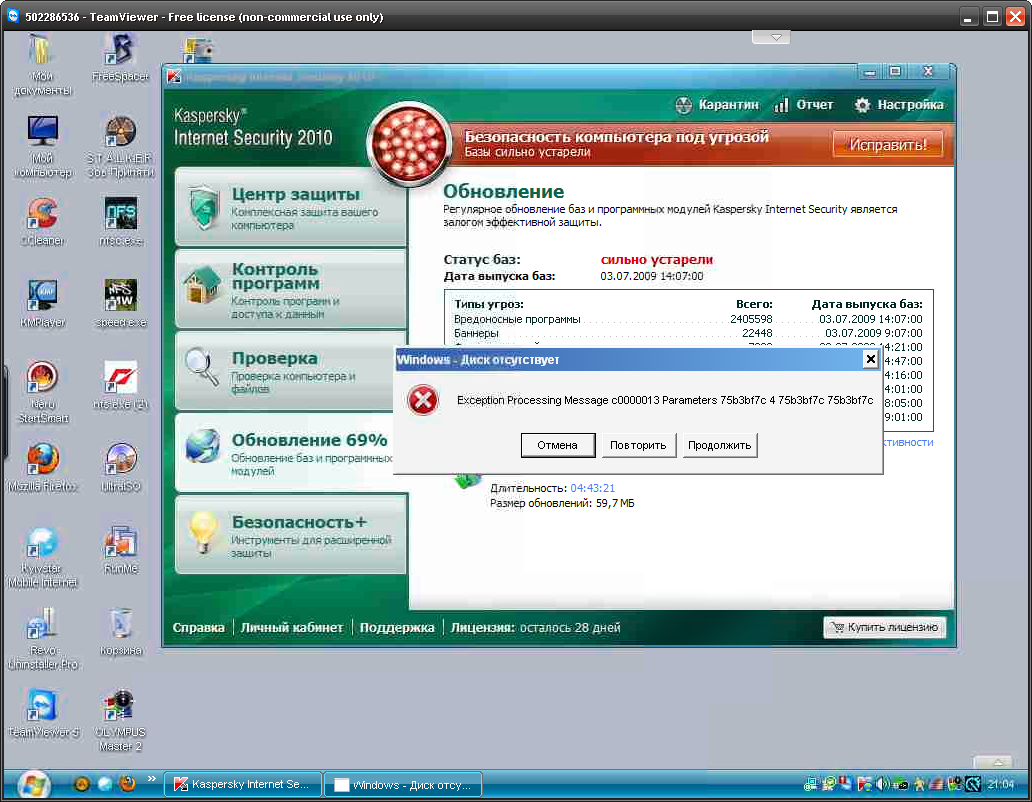Open Личный кабинет link
The height and width of the screenshot is (802, 1032).
click(x=292, y=628)
